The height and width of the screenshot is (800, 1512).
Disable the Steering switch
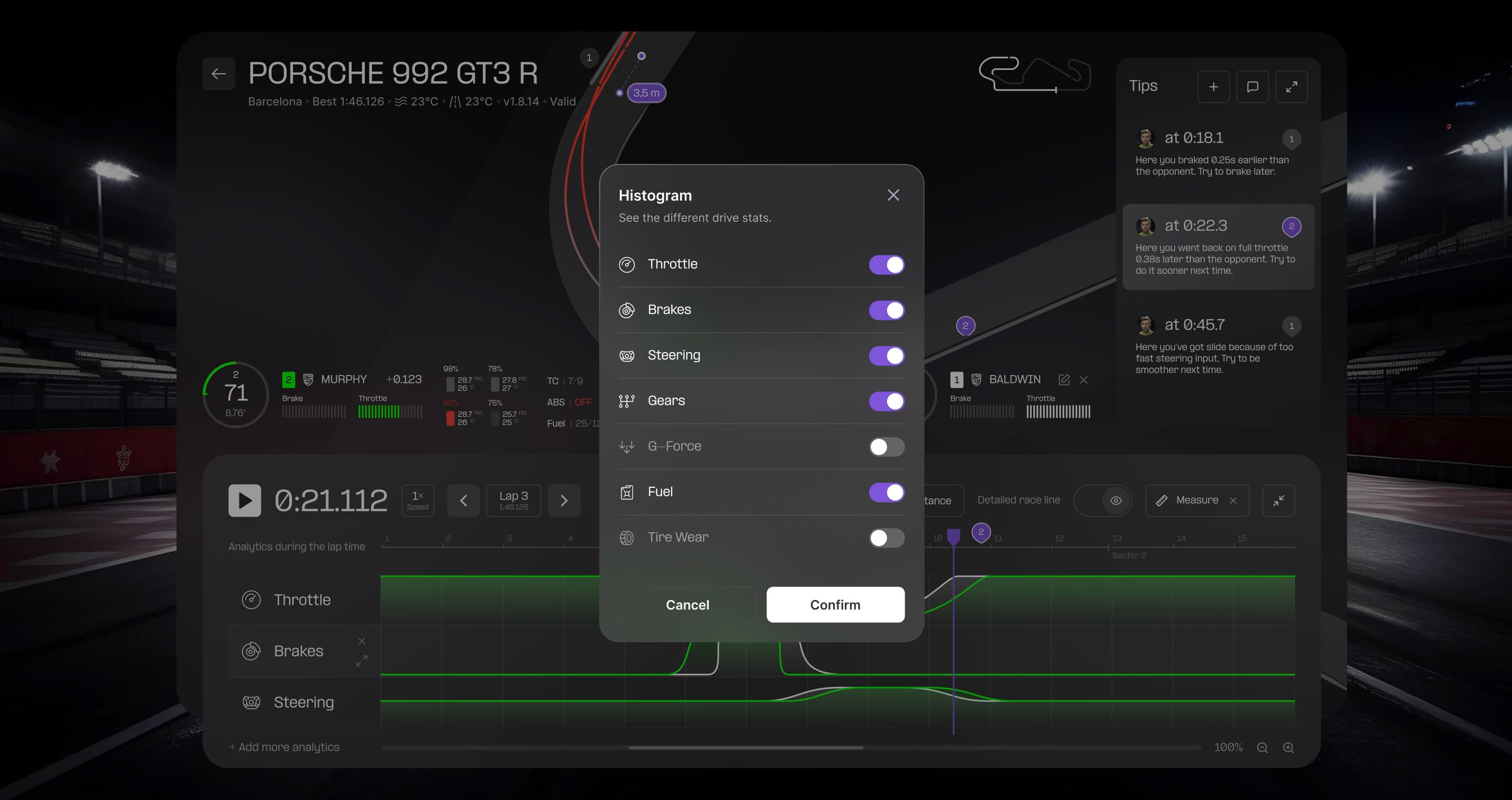tap(886, 356)
